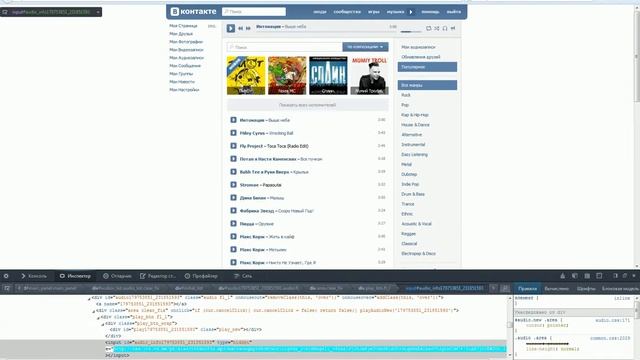640x360 pixels.
Task: Play the Stromae Papaoutai track
Action: tap(233, 185)
